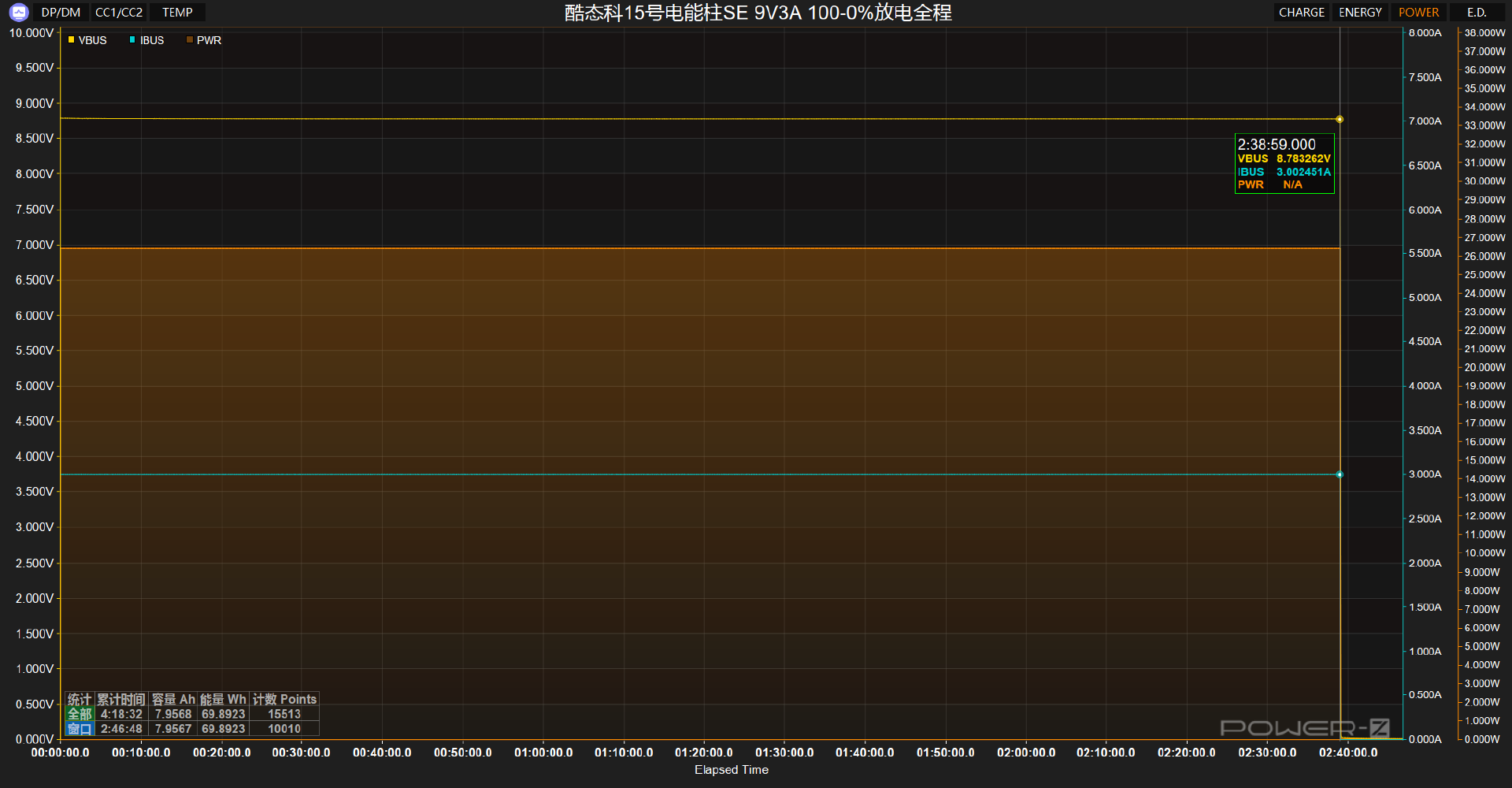Toggle the VBUS legend entry

(87, 40)
